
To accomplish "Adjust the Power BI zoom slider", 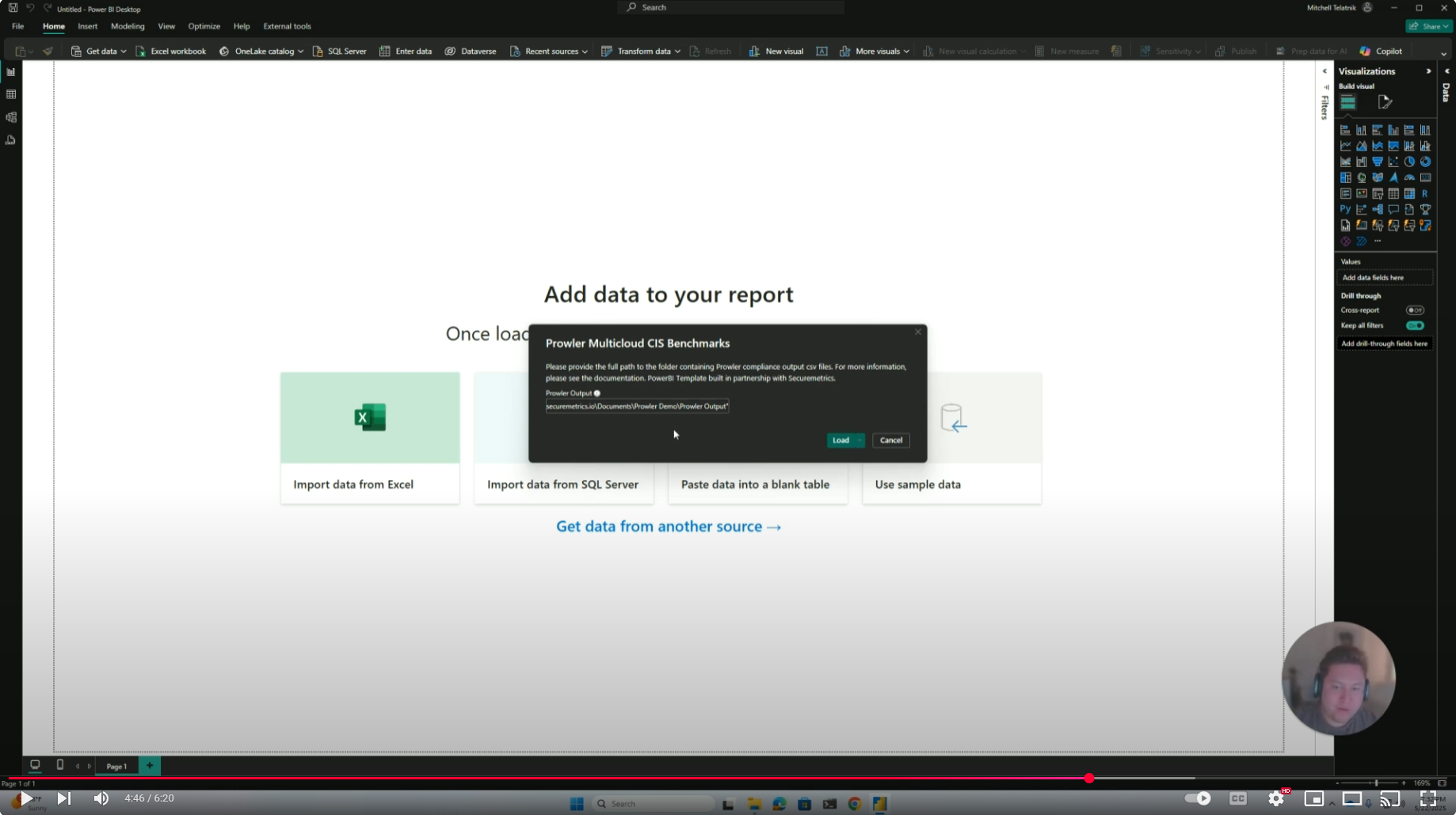I will pyautogui.click(x=1377, y=783).
